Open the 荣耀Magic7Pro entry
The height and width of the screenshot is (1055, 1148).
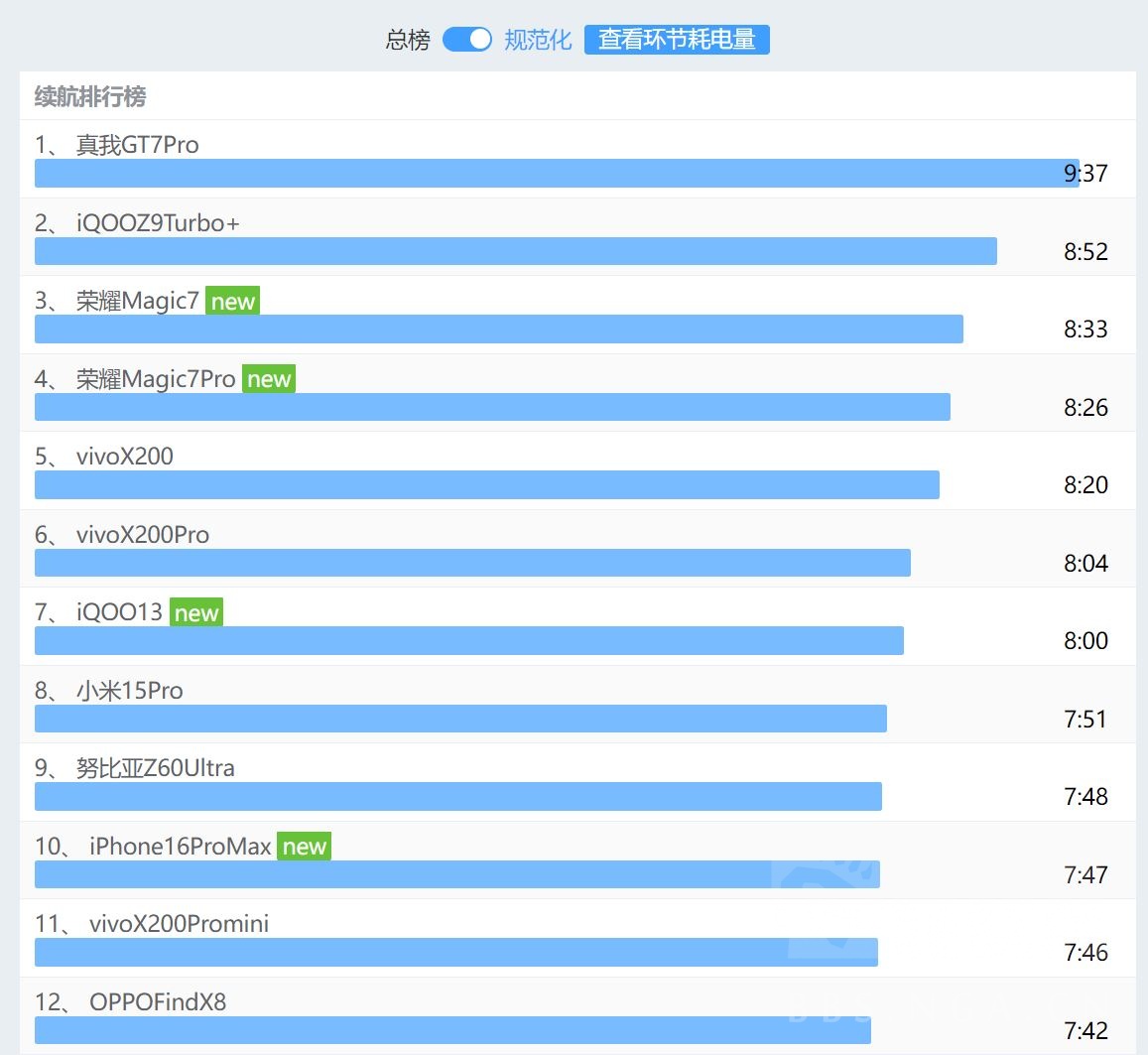point(154,379)
